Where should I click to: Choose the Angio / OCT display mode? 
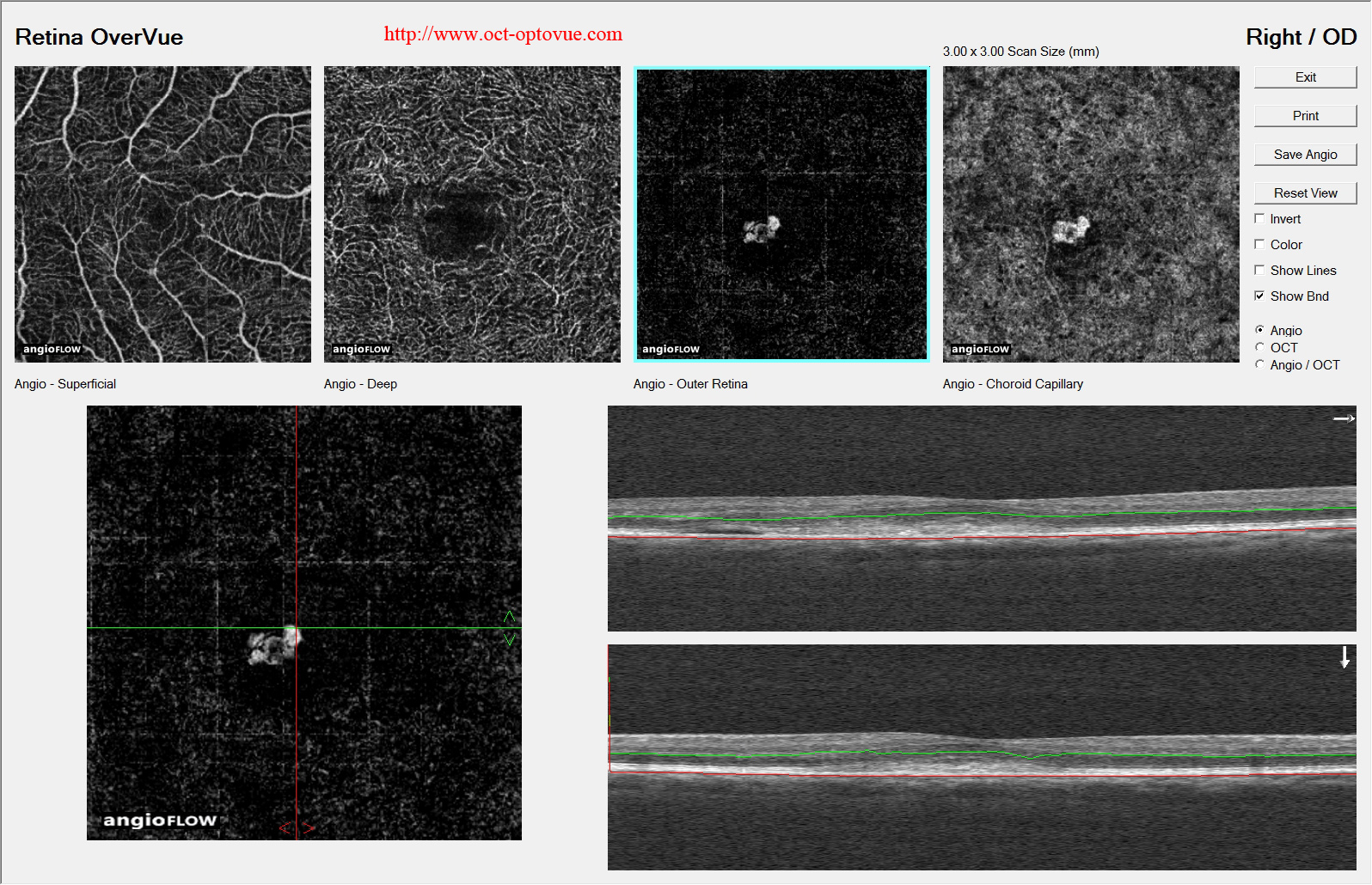pos(1259,364)
